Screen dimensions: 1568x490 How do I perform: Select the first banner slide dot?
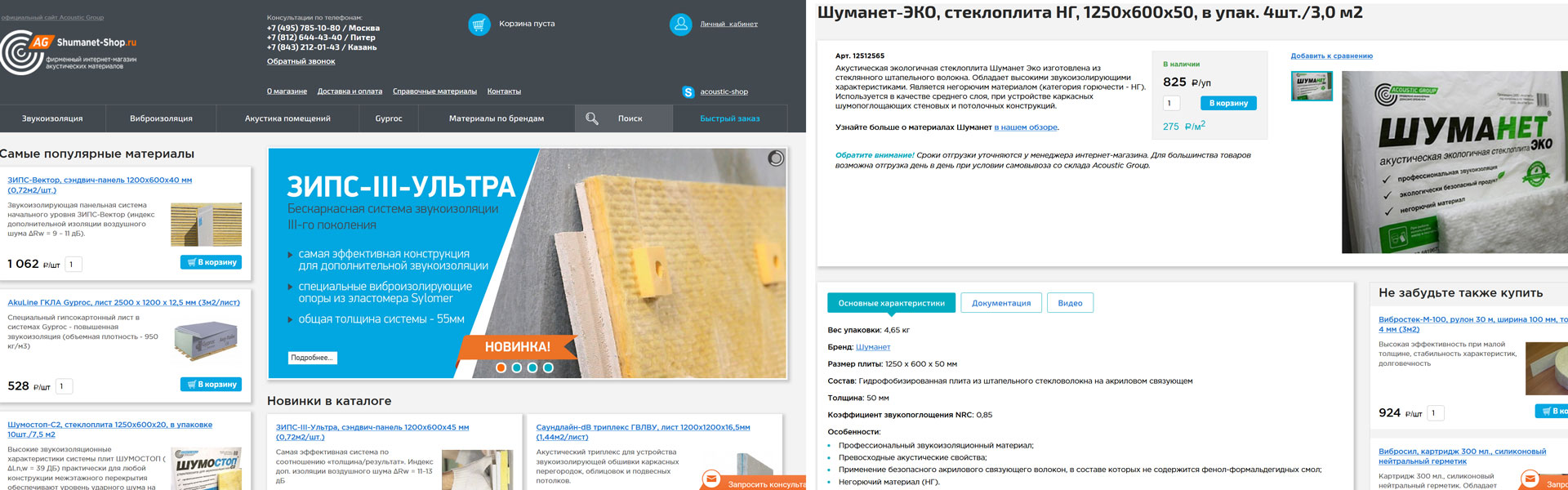[501, 367]
